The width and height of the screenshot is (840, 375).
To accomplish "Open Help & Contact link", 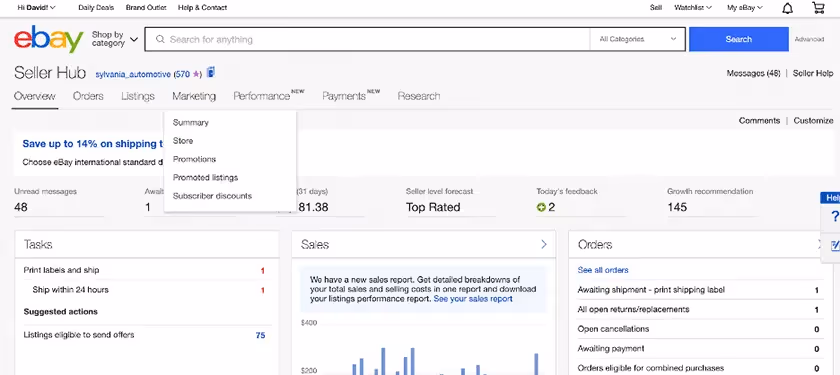I will [x=202, y=8].
